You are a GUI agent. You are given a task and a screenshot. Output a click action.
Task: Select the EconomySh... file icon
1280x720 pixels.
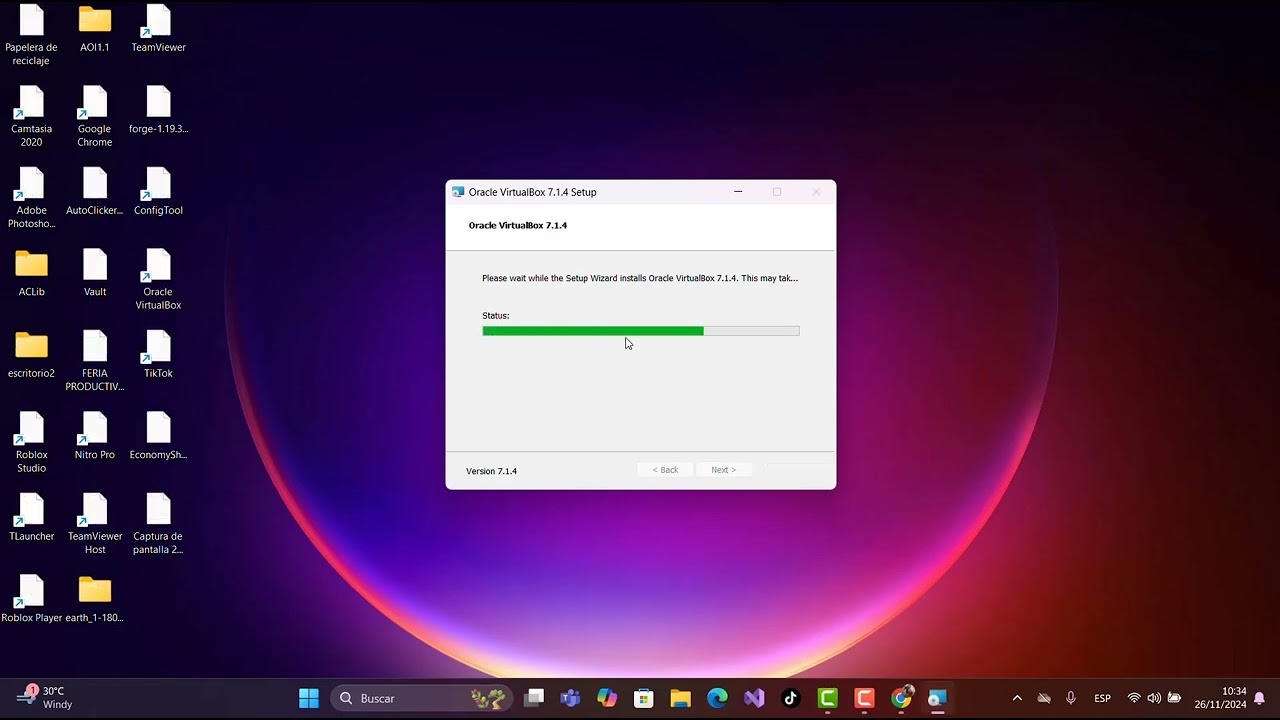(158, 436)
